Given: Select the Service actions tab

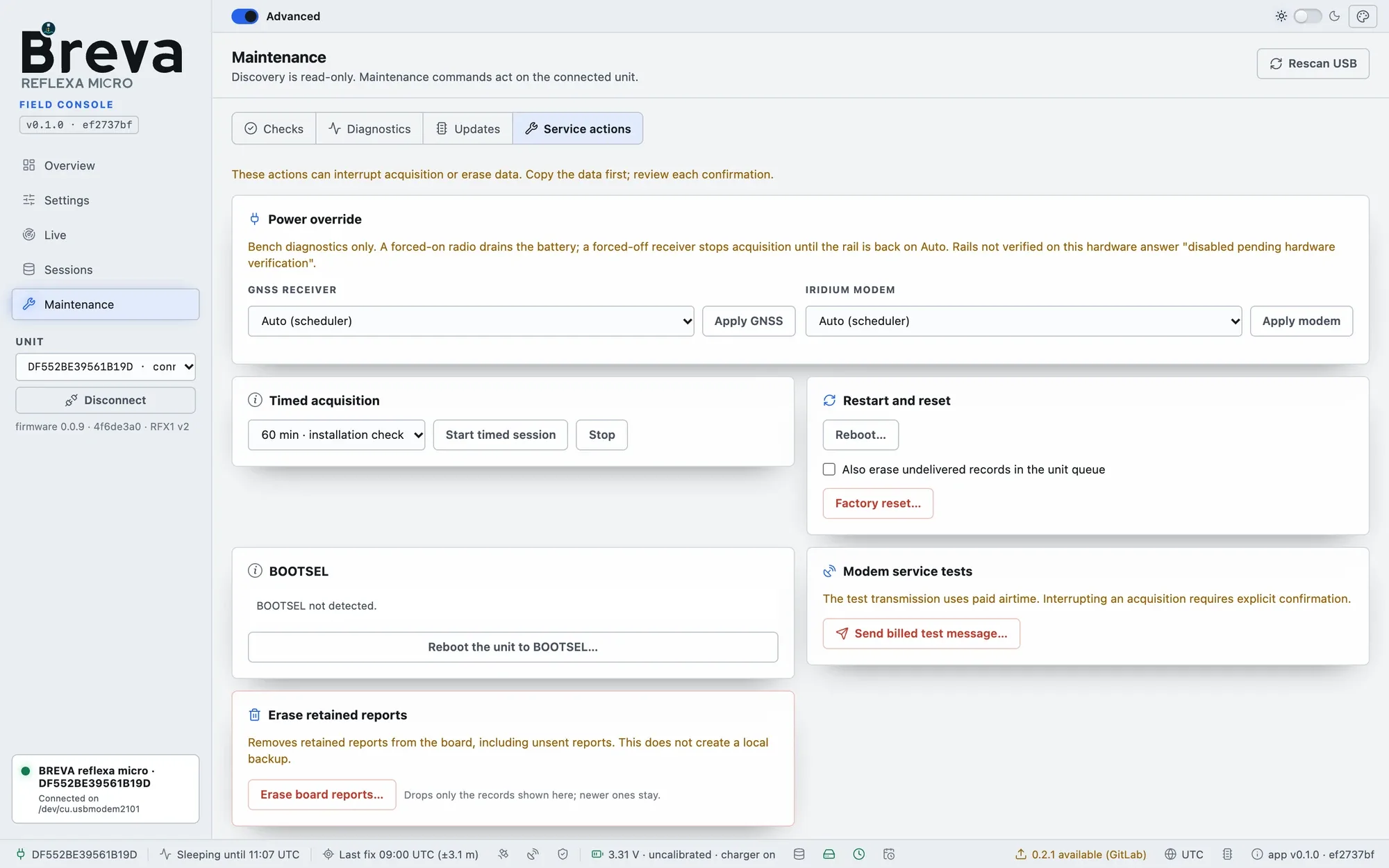Looking at the screenshot, I should coord(578,128).
